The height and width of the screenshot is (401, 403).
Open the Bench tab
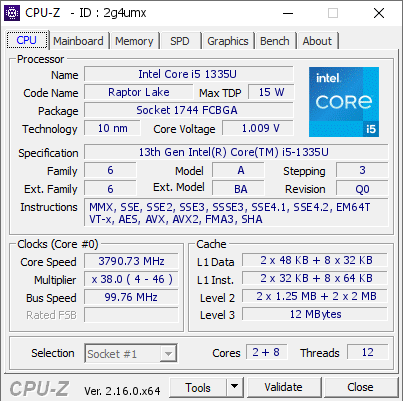275,41
